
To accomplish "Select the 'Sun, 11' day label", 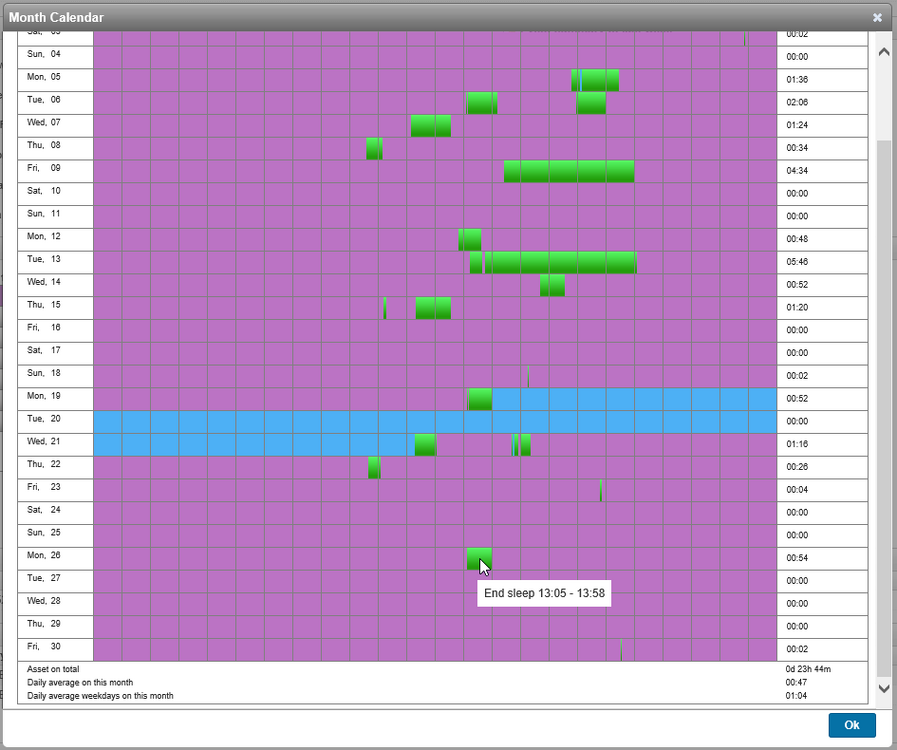I will [x=43, y=213].
